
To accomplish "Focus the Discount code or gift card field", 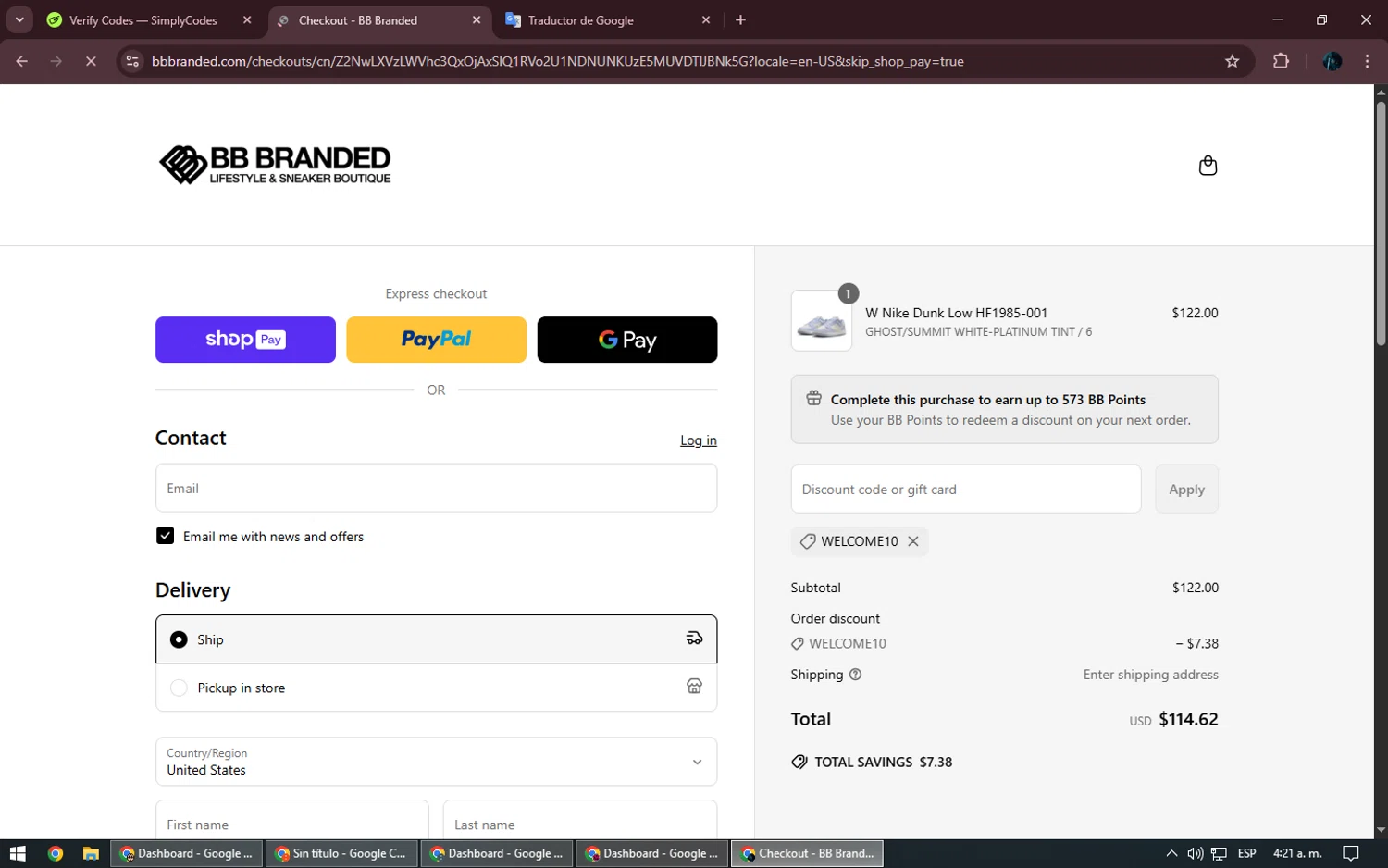I will 965,490.
